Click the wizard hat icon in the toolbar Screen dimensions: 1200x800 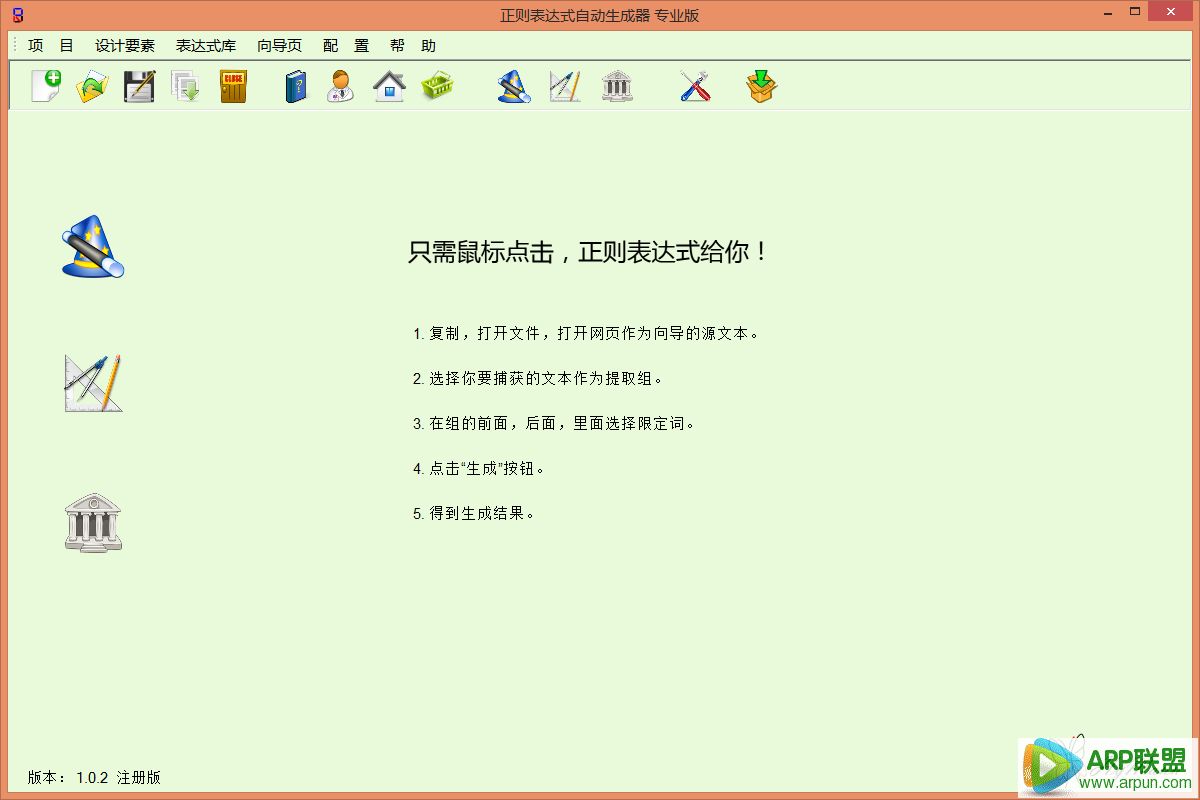tap(514, 86)
